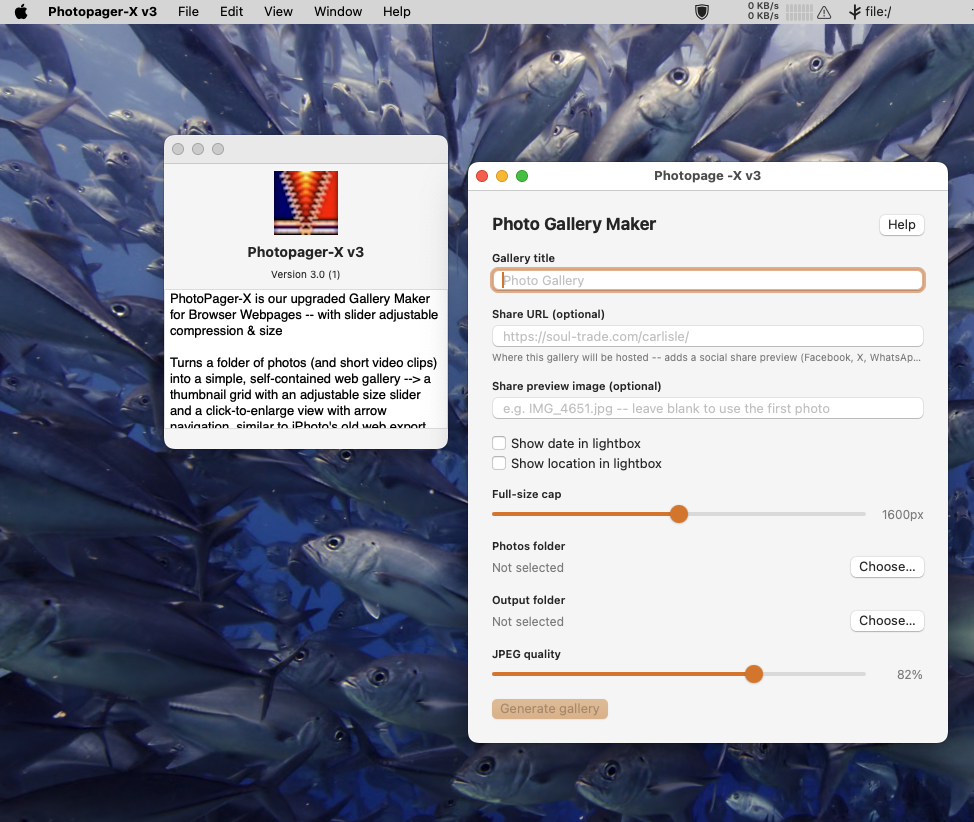Click the network speed KB/s indicator
This screenshot has width=974, height=822.
(763, 11)
